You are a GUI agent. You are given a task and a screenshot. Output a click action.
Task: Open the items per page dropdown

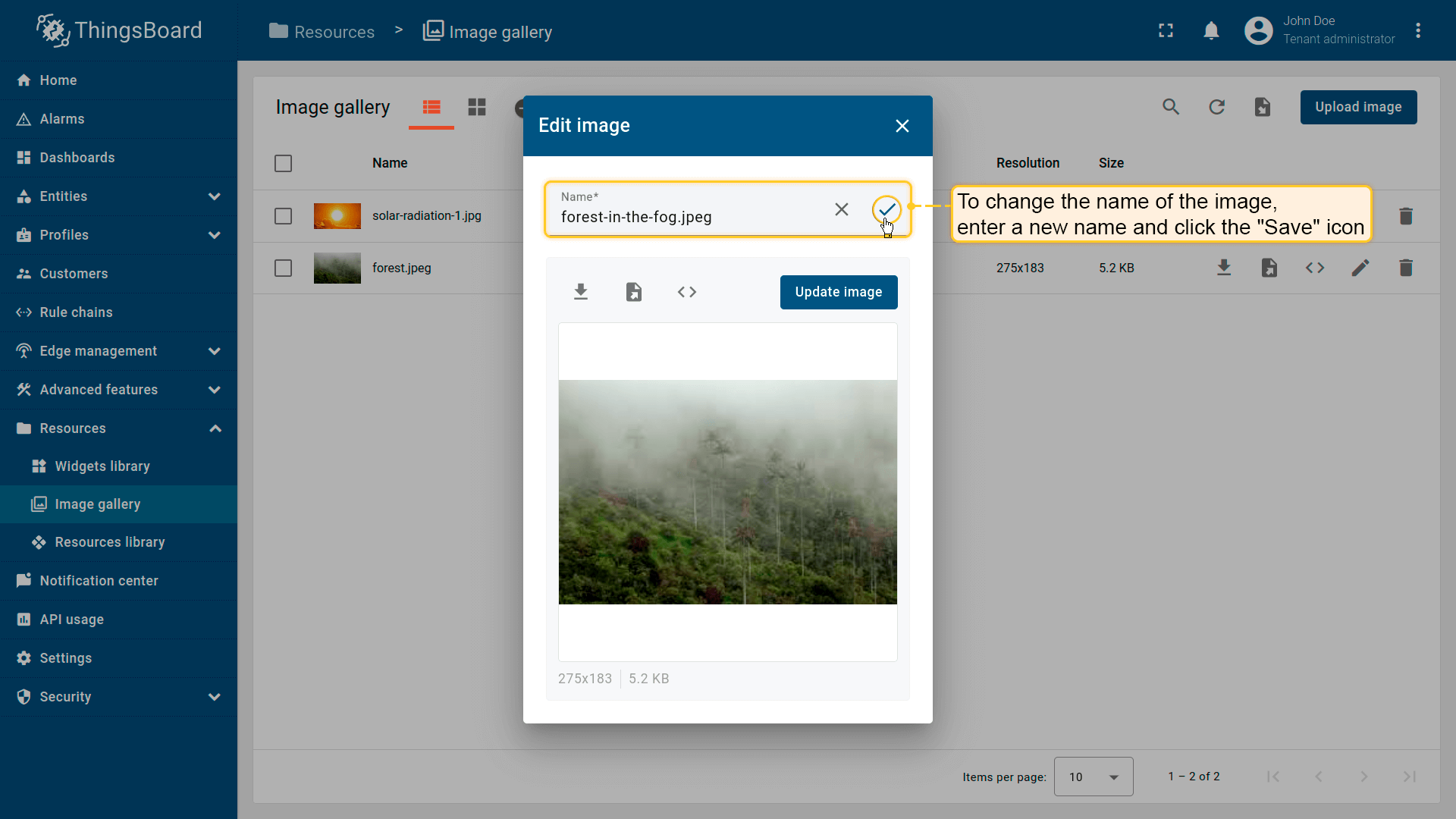tap(1093, 777)
